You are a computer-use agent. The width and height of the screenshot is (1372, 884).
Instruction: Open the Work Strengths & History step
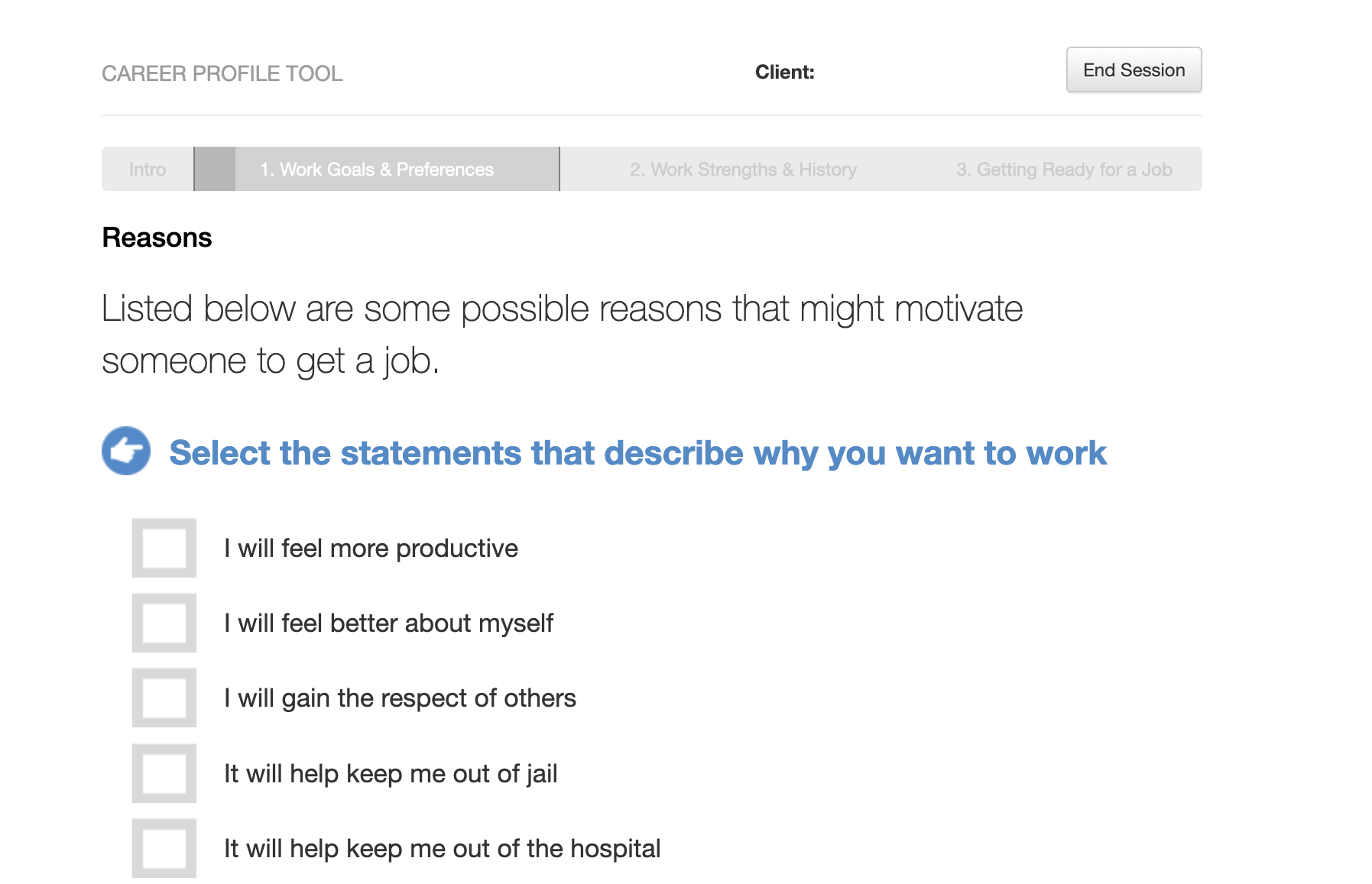[742, 170]
